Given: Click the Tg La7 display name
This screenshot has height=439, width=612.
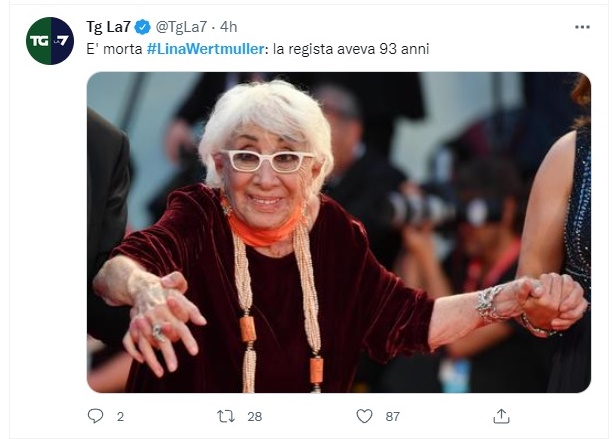Looking at the screenshot, I should coord(108,27).
